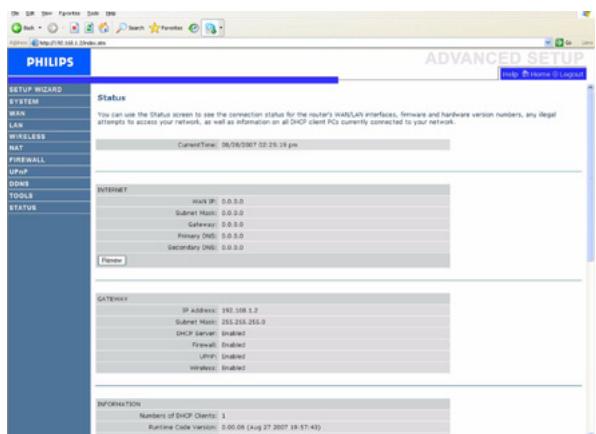The height and width of the screenshot is (434, 596).
Task: Click the scrollbar up arrow
Action: (x=590, y=87)
